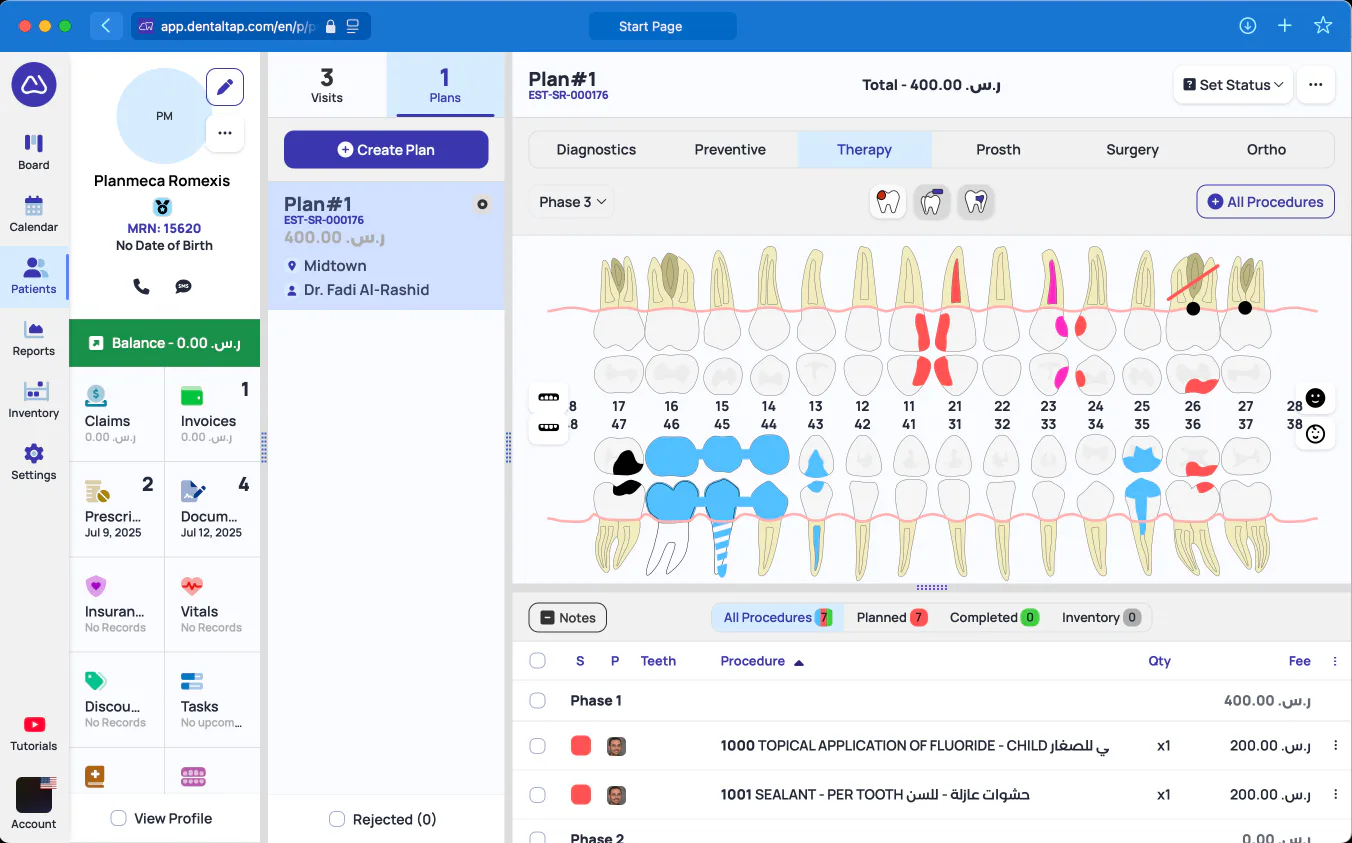Click the Create Plan button
The width and height of the screenshot is (1352, 843).
pos(386,150)
